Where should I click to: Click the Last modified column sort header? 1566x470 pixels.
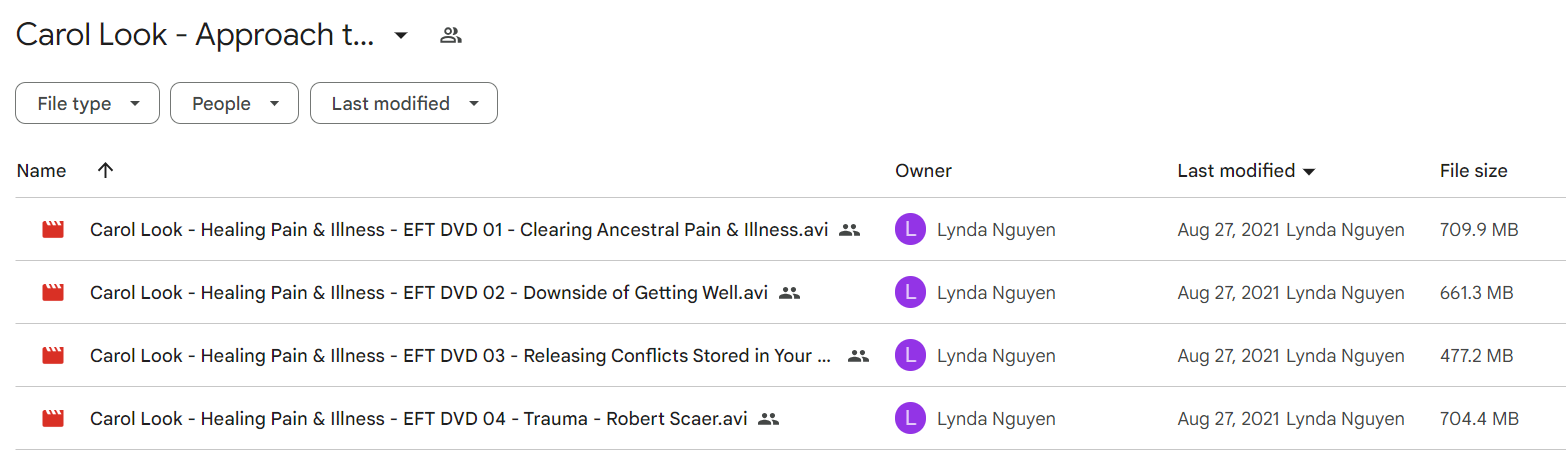(1246, 171)
